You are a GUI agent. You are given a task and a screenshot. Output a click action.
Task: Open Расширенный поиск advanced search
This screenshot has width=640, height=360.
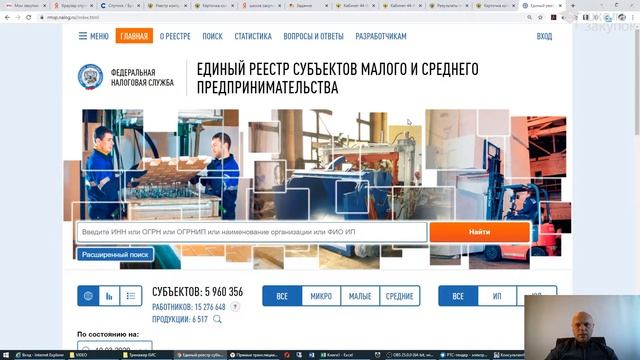click(x=115, y=255)
